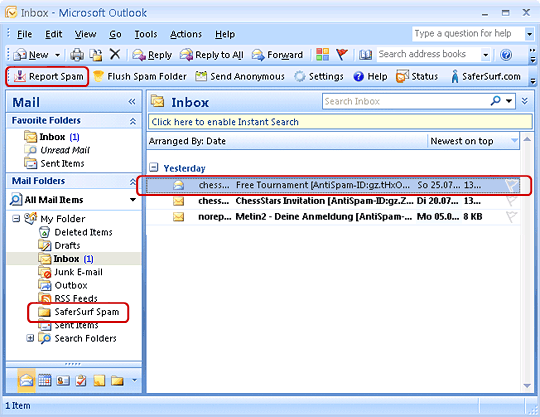
Task: Click the Move to Folder icon
Action: 96,55
